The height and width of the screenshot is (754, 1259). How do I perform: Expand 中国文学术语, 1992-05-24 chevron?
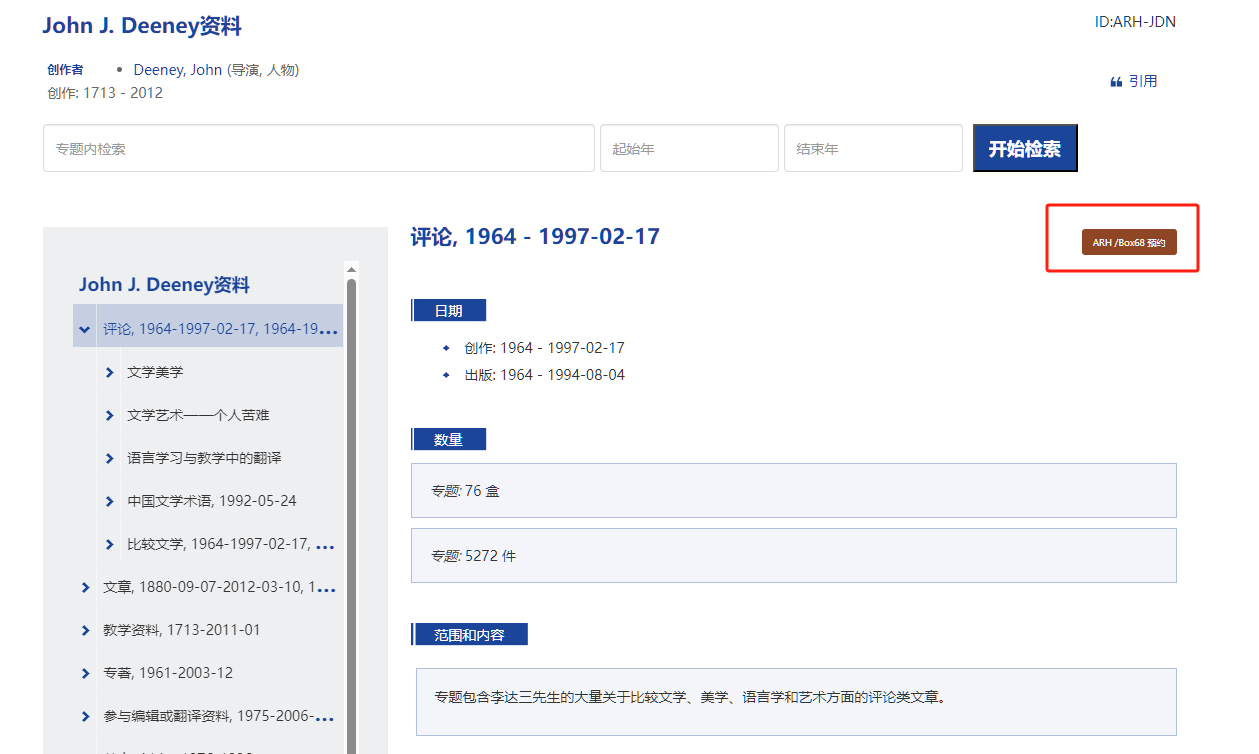point(110,501)
